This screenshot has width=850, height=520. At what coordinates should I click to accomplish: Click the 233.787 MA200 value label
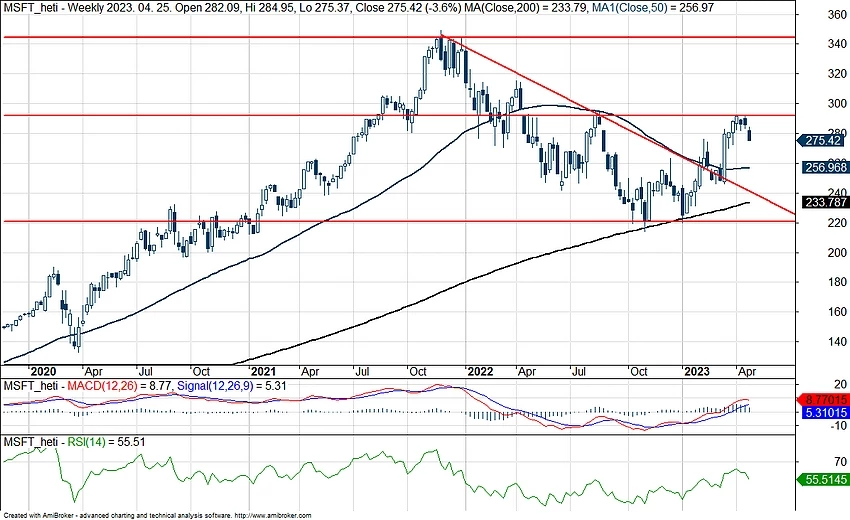click(x=825, y=202)
